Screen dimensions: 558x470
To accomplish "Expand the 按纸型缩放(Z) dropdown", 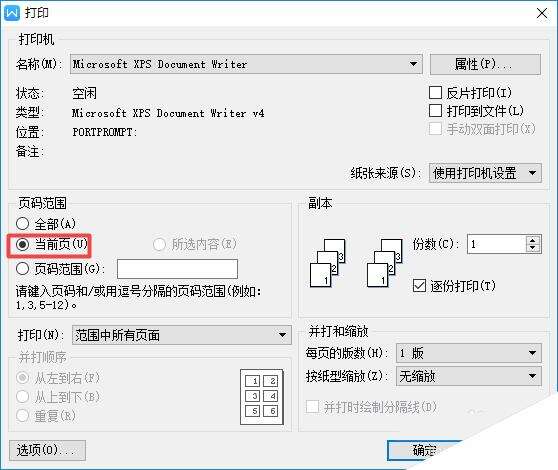I will coord(469,376).
